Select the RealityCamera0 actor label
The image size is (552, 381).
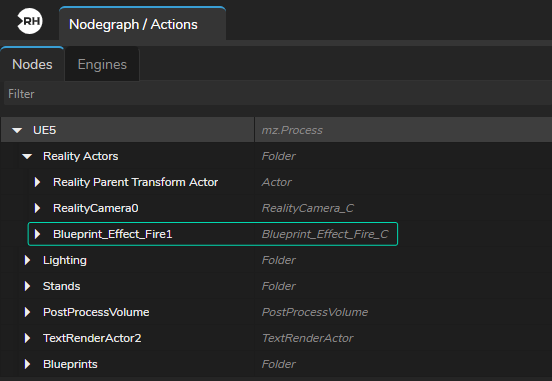point(95,208)
